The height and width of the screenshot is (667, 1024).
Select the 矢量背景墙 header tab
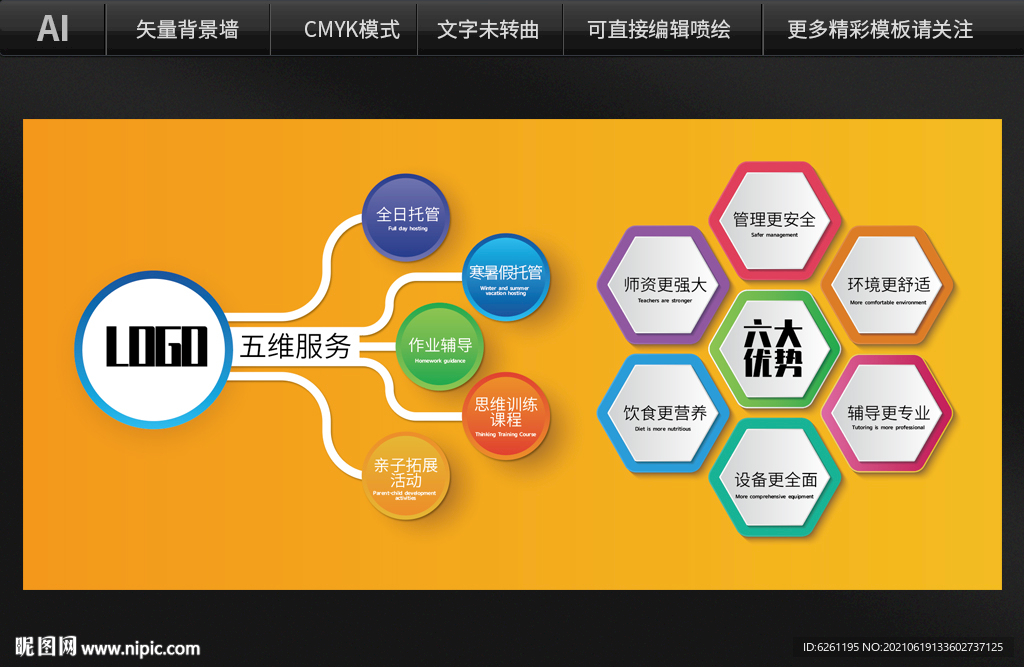point(187,29)
